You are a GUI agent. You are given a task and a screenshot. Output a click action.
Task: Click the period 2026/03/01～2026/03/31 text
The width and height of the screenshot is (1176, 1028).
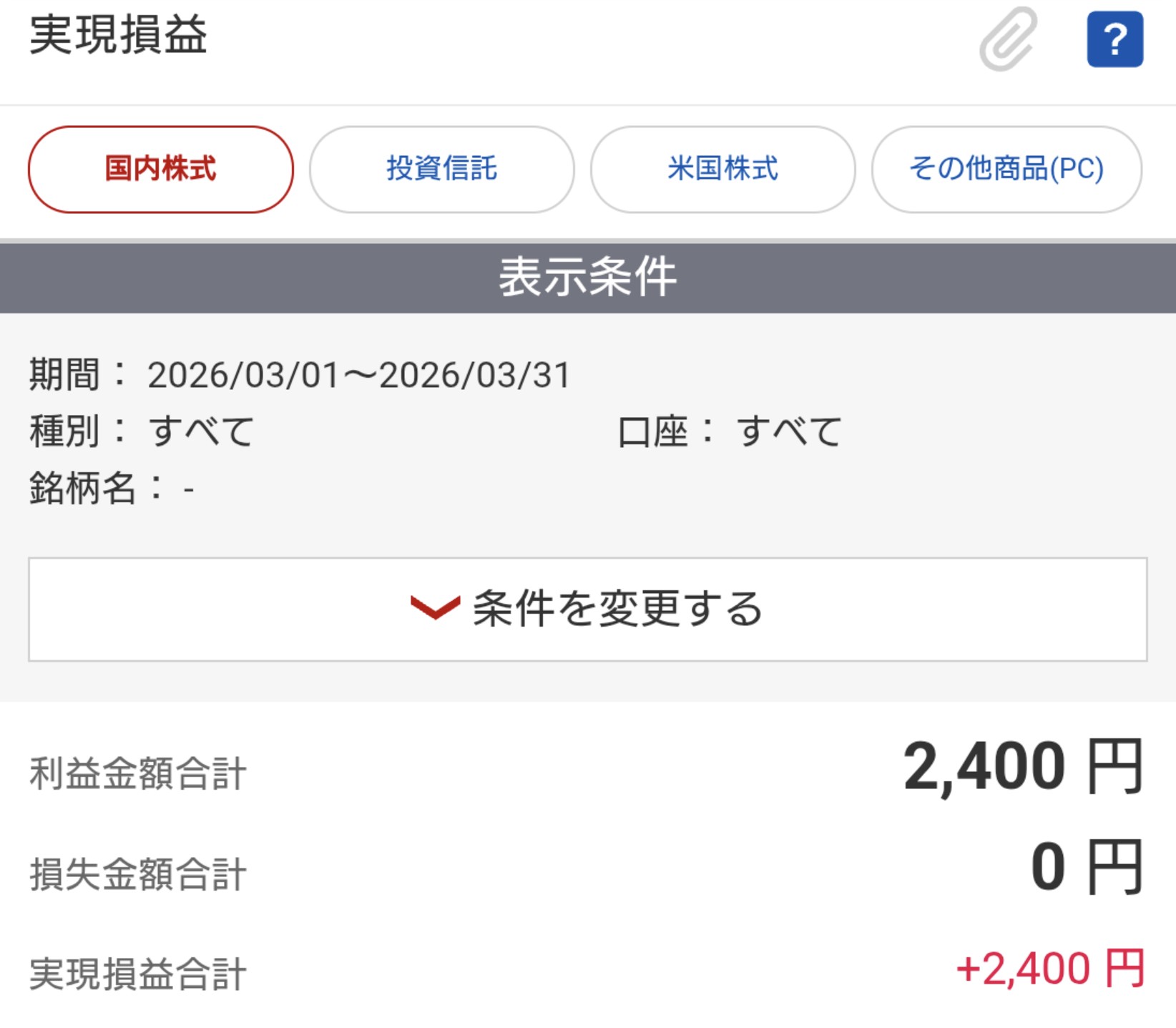pos(359,376)
